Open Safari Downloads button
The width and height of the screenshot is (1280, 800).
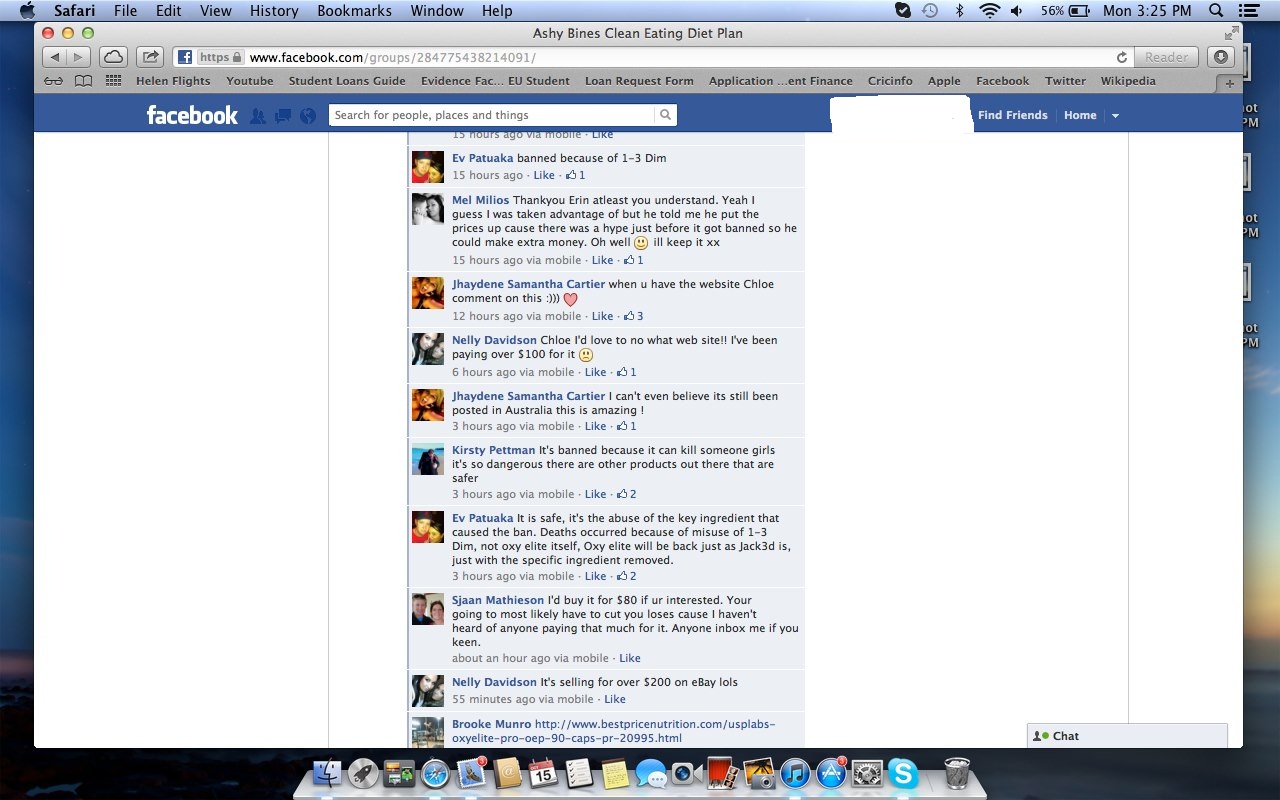(x=1221, y=57)
